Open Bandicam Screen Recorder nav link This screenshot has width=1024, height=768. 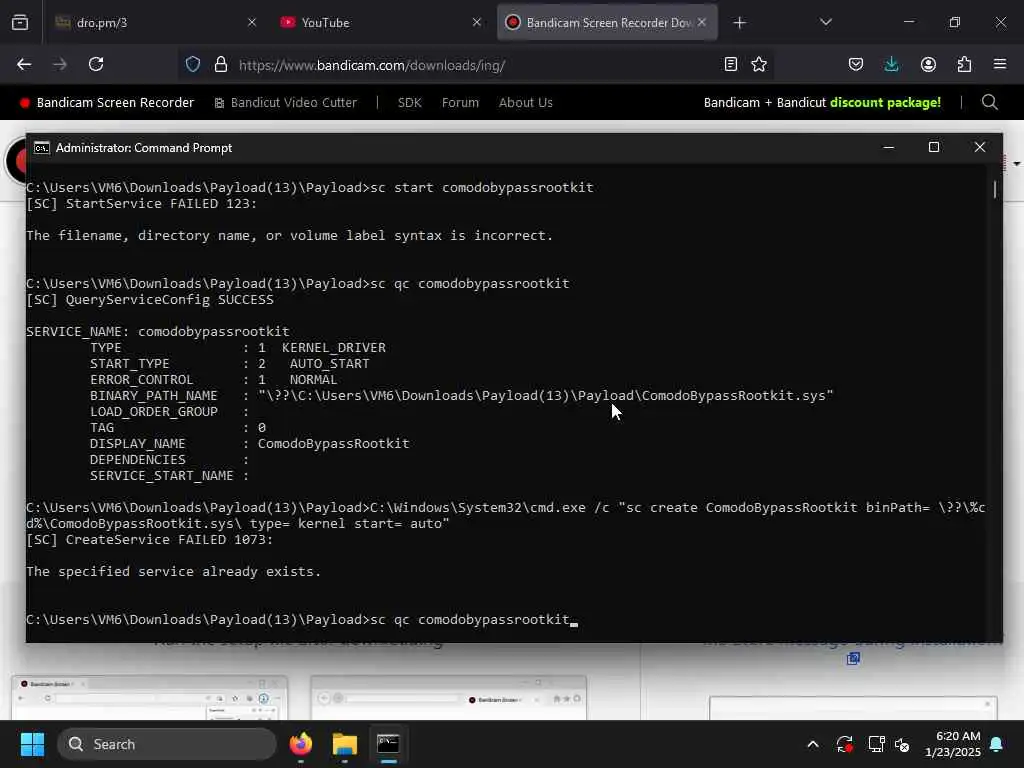click(107, 103)
